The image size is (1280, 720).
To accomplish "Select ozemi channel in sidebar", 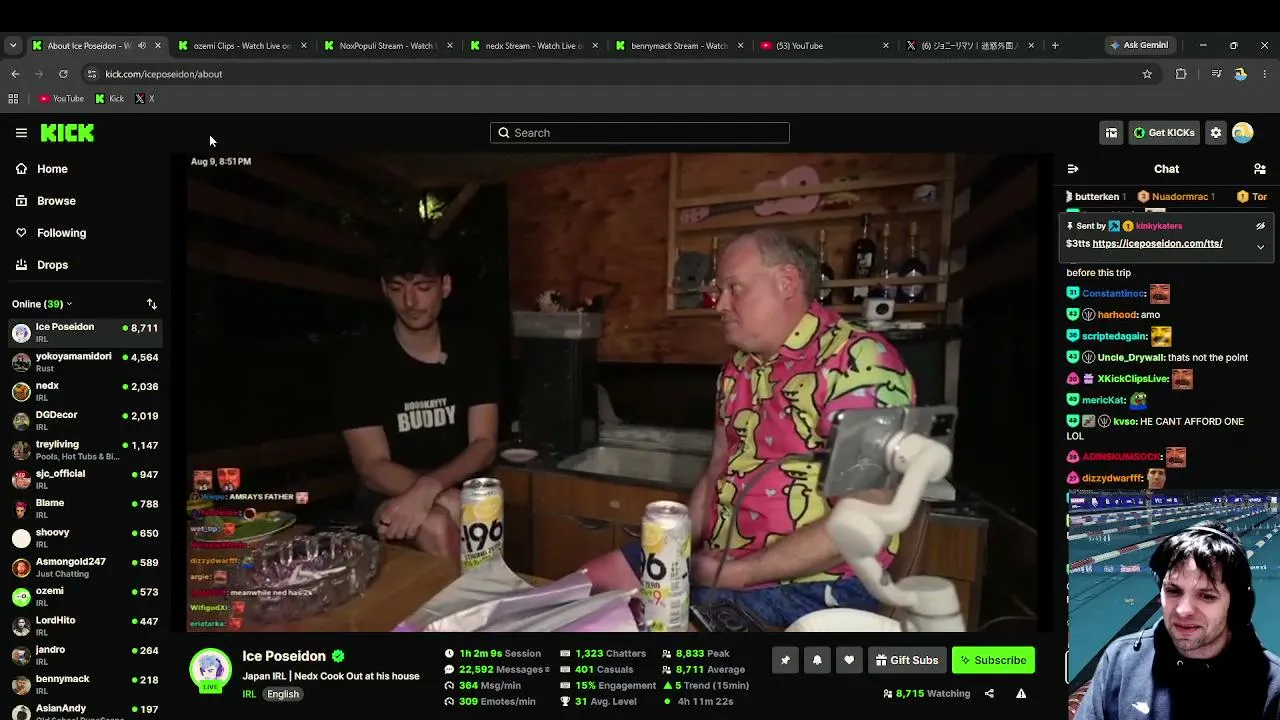I will click(85, 596).
